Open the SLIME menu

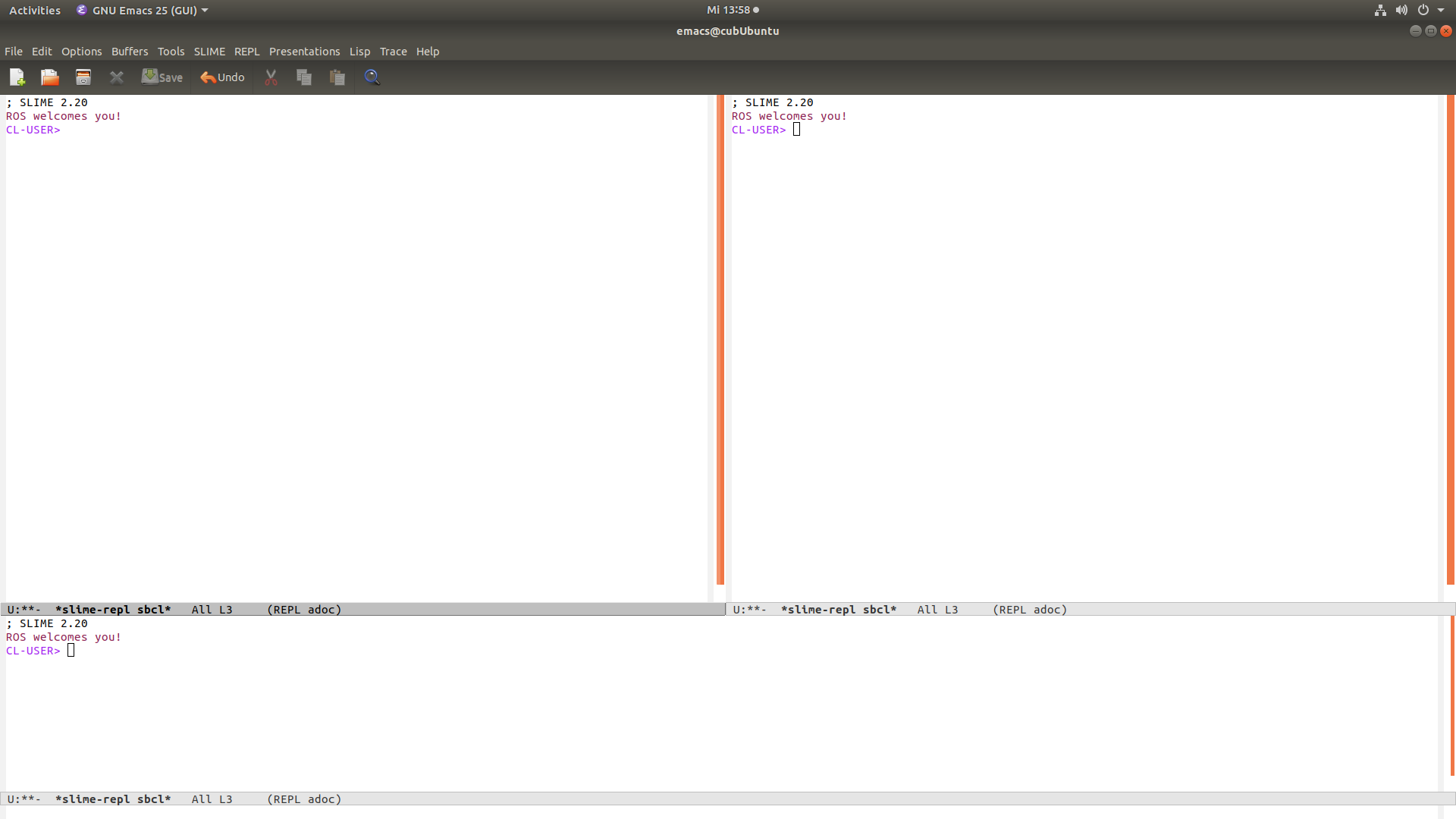[209, 52]
